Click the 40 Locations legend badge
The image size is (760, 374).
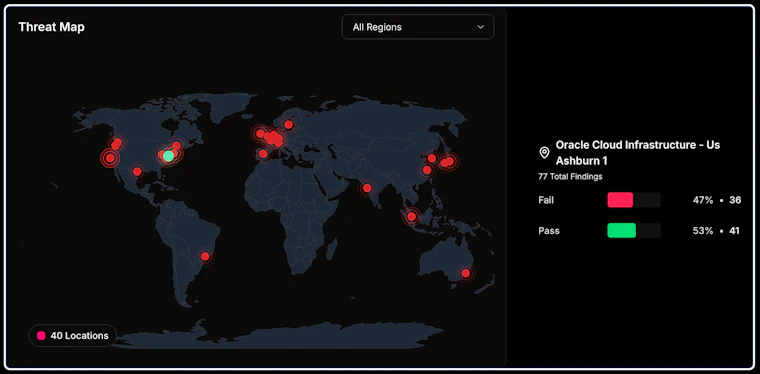point(73,335)
